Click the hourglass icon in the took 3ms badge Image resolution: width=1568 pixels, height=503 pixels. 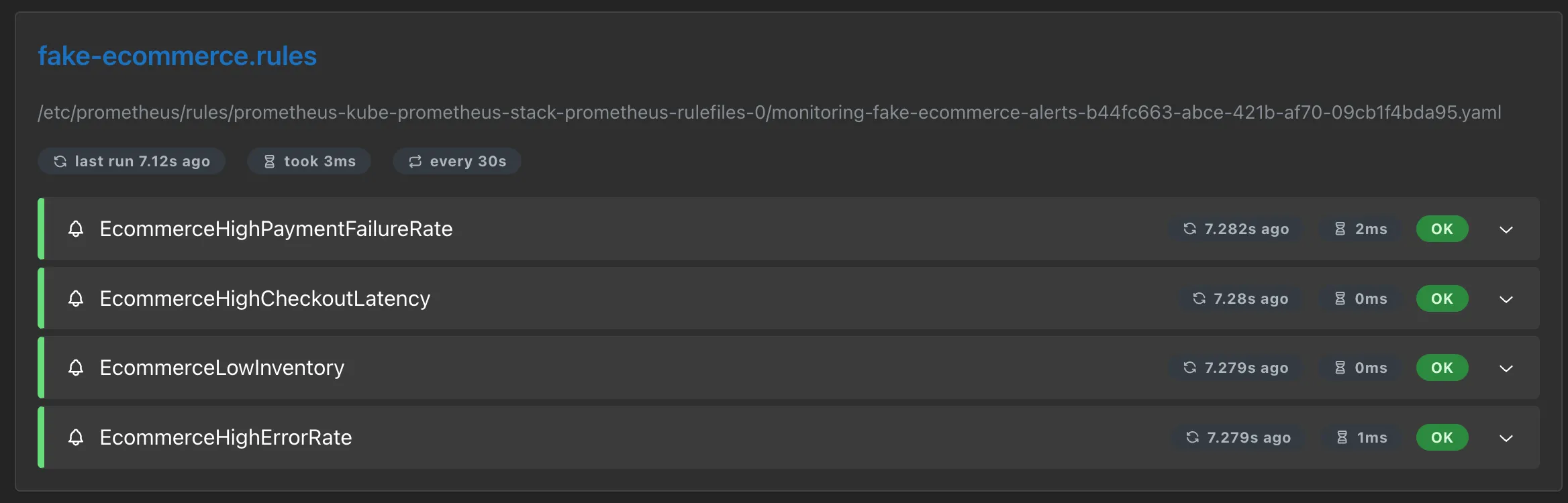point(269,161)
